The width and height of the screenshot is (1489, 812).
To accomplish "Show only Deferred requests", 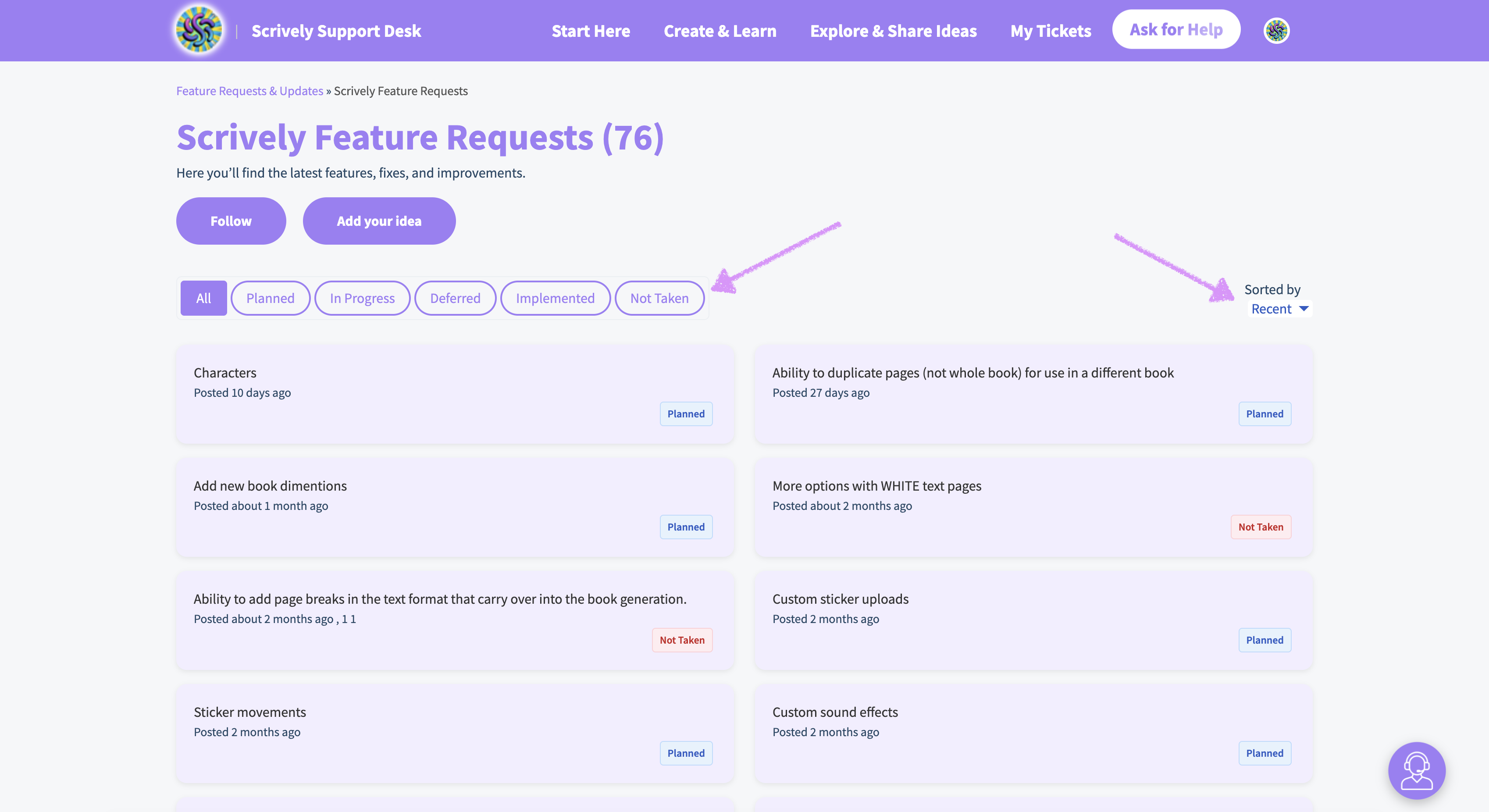I will [455, 298].
